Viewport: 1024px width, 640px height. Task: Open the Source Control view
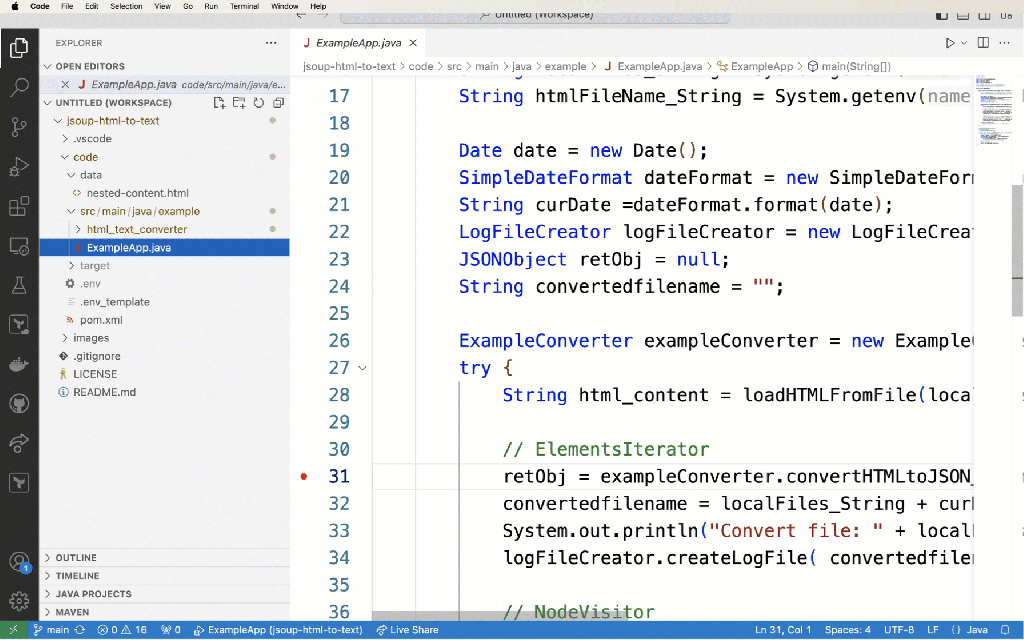point(19,127)
